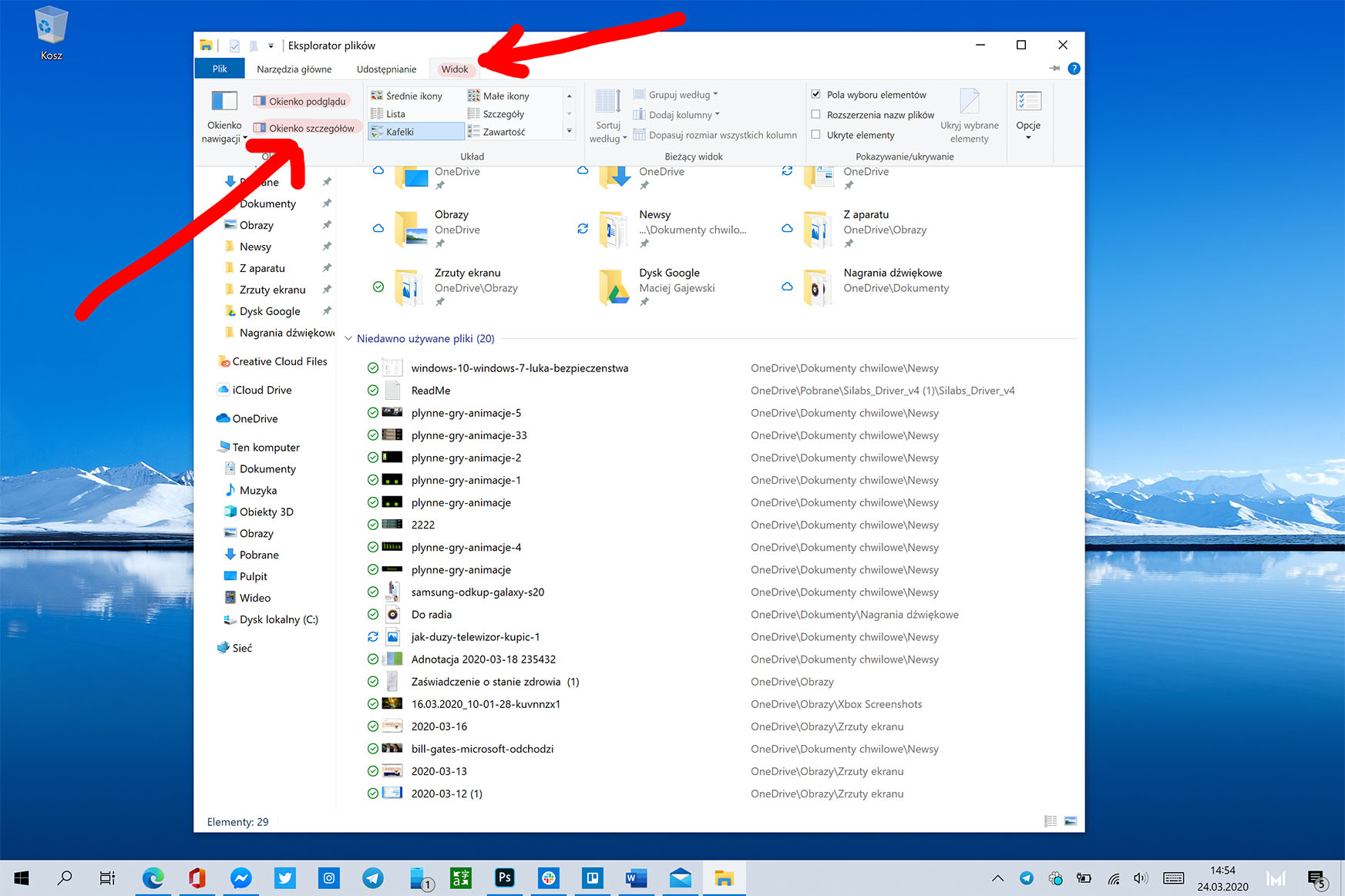The height and width of the screenshot is (896, 1345).
Task: Open the Dodaj kolumny dropdown
Action: [677, 115]
